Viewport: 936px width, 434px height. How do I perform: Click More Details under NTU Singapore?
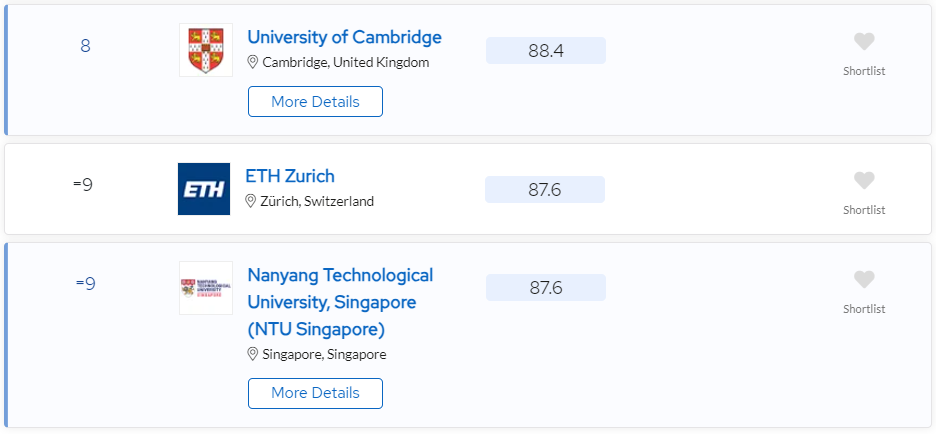[x=315, y=393]
